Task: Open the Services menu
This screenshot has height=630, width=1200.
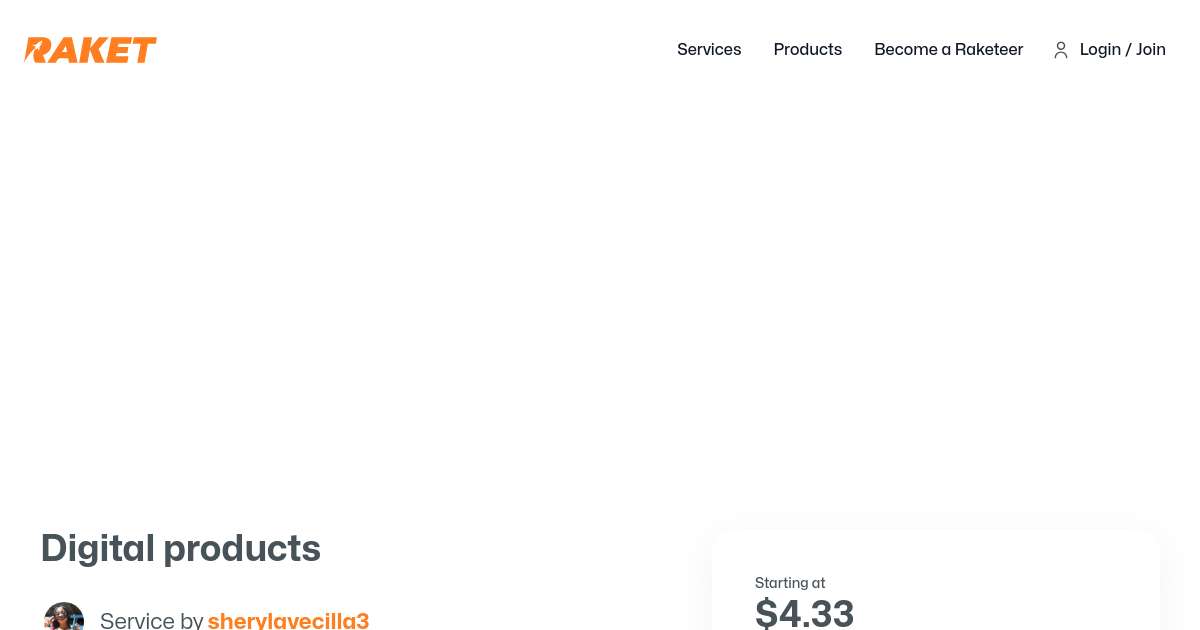Action: point(709,49)
